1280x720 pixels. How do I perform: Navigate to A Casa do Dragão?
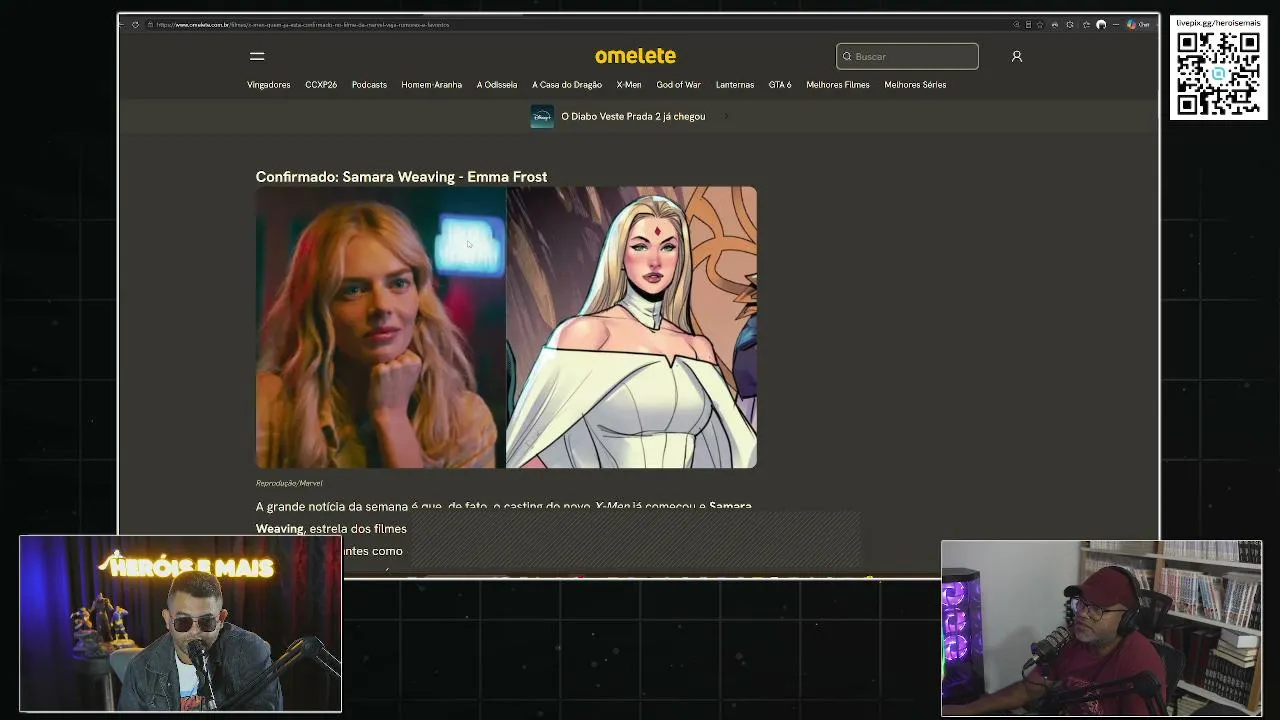point(567,85)
